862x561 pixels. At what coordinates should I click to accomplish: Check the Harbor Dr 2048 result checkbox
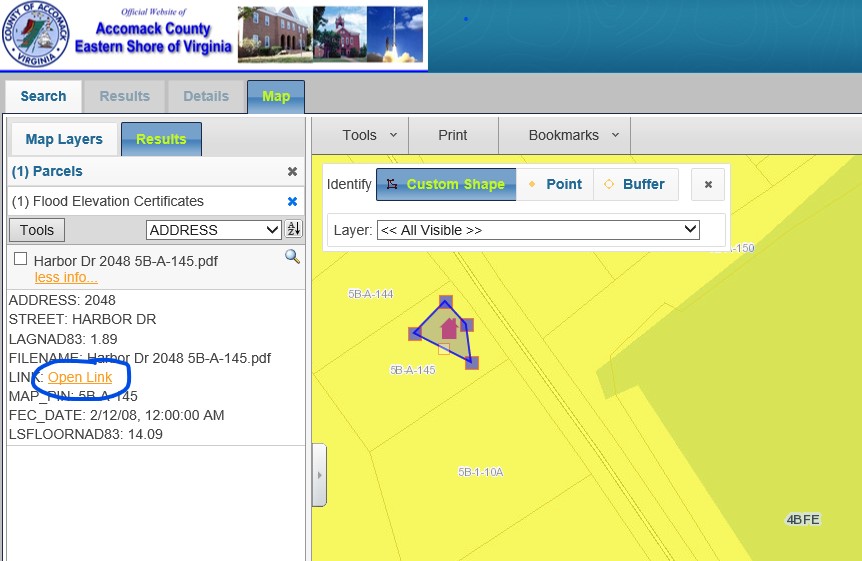pyautogui.click(x=20, y=260)
